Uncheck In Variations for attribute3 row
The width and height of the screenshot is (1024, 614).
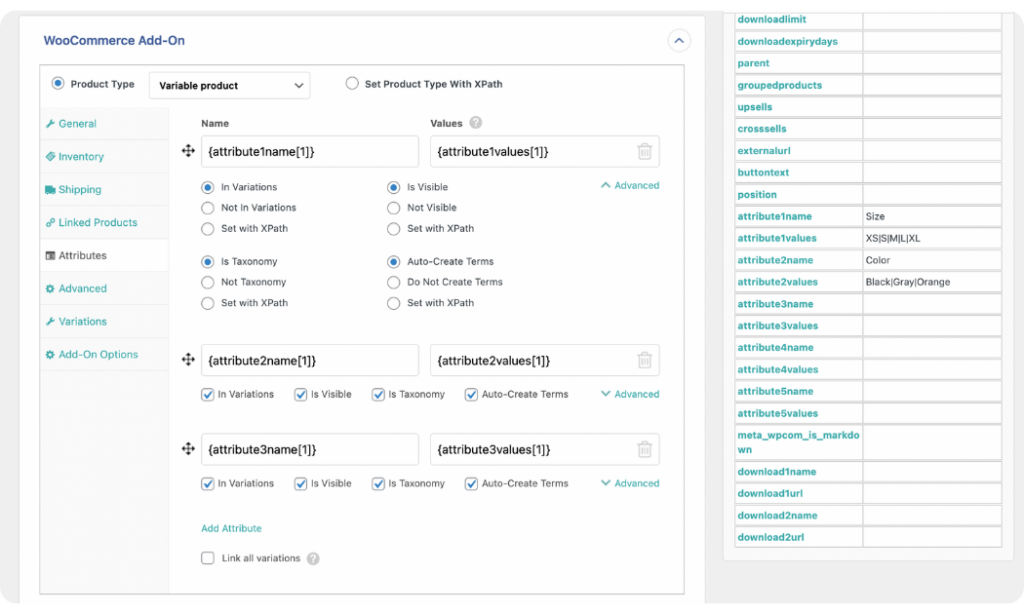[208, 483]
